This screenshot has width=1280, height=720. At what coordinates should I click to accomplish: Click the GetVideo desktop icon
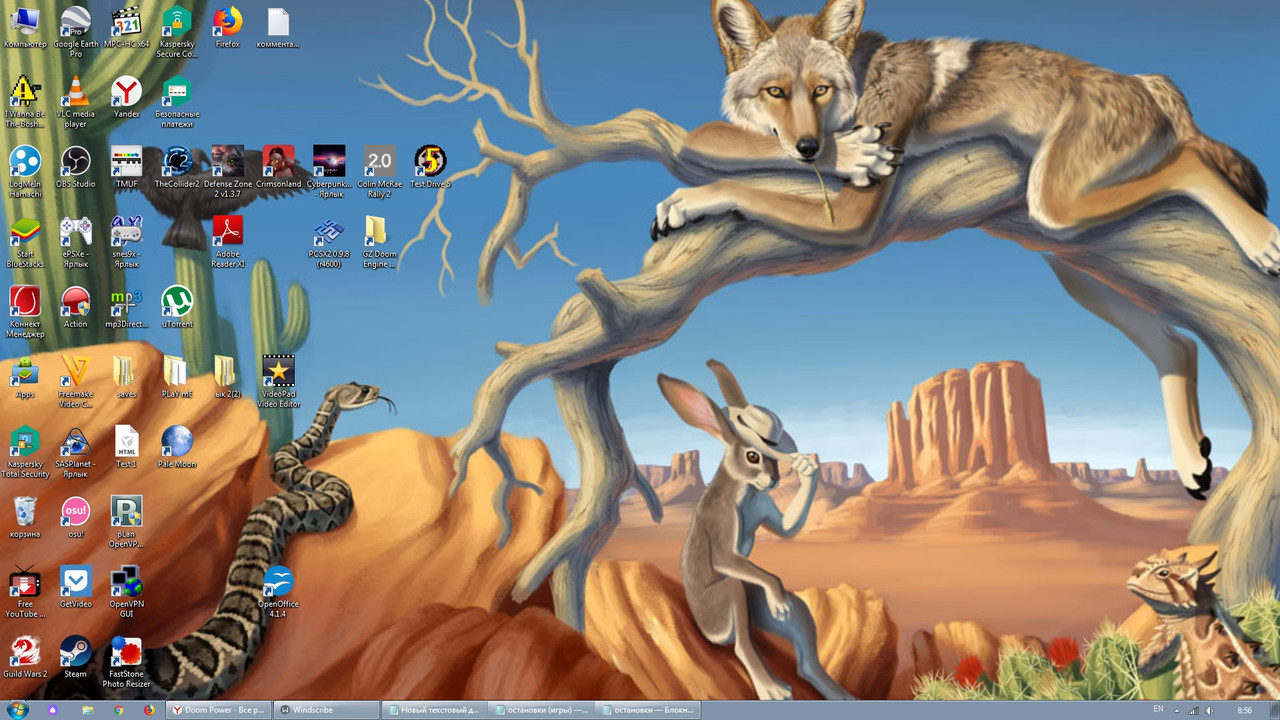[76, 587]
